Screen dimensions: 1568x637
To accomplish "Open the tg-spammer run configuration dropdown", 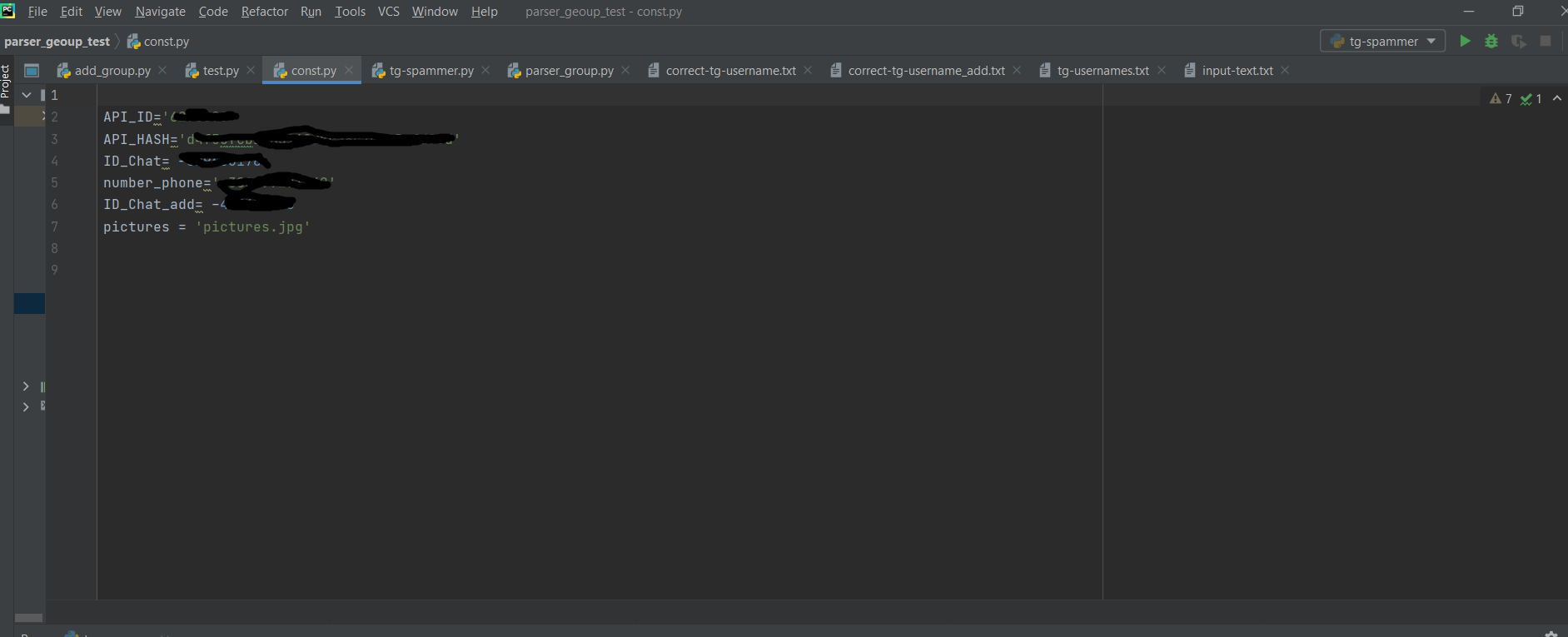I will coord(1382,41).
